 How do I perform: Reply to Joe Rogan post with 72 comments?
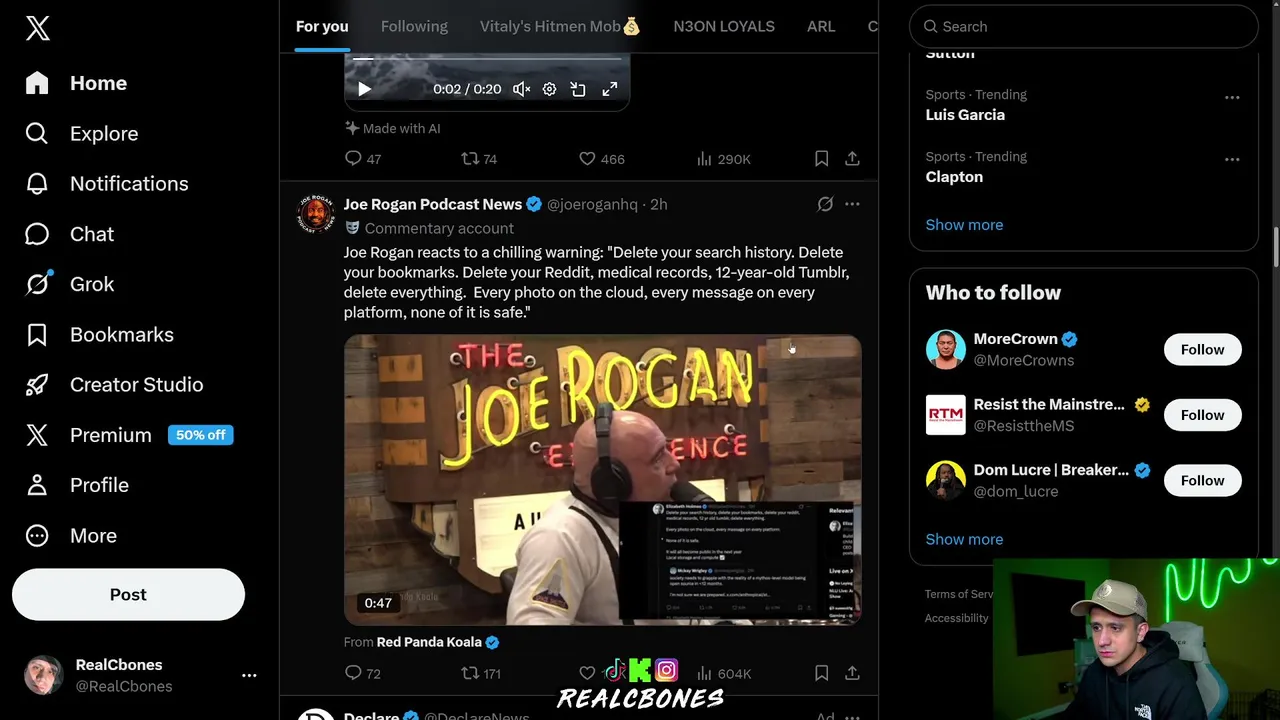(x=363, y=673)
